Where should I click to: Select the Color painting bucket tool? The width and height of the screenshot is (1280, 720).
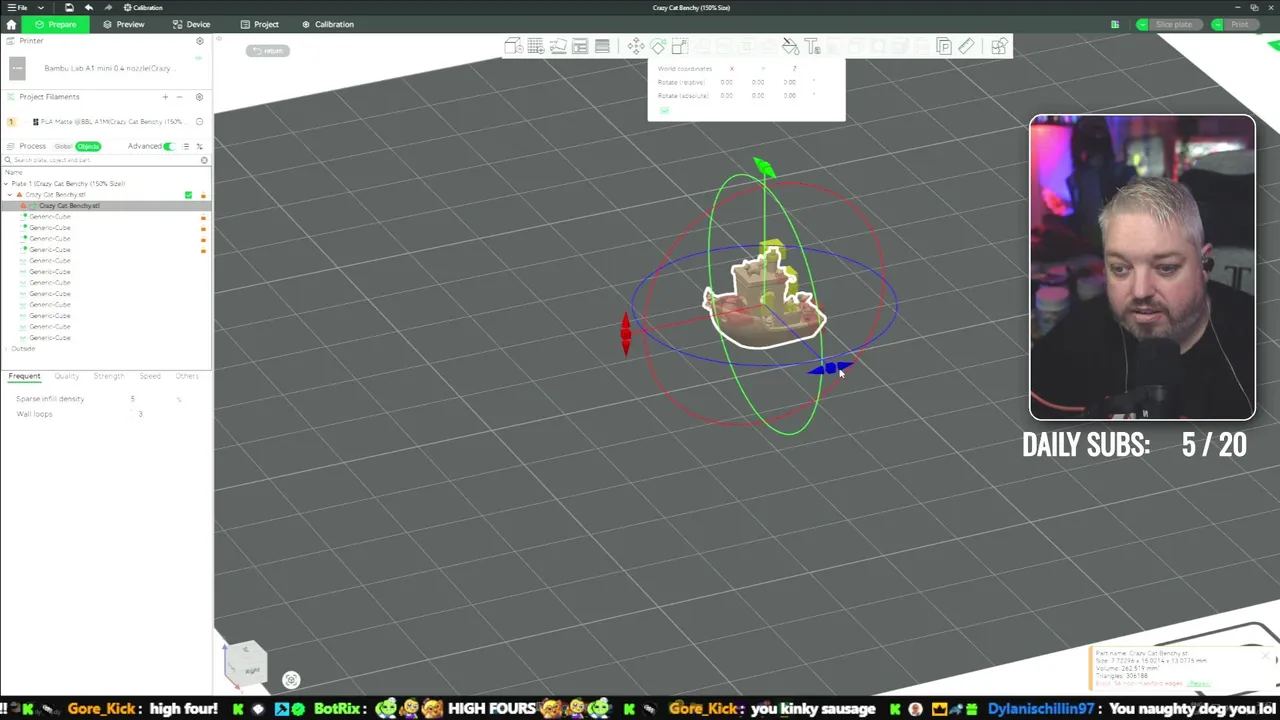click(790, 46)
